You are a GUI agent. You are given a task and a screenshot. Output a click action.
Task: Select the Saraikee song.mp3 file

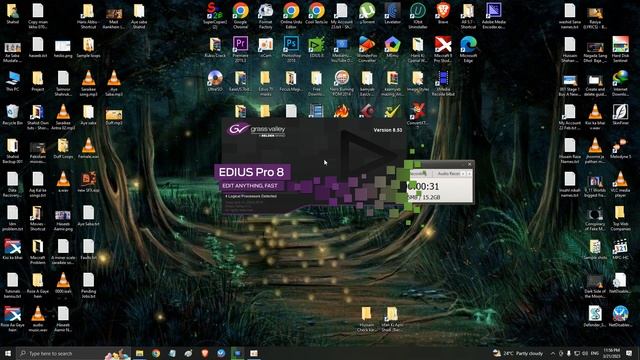[x=89, y=83]
